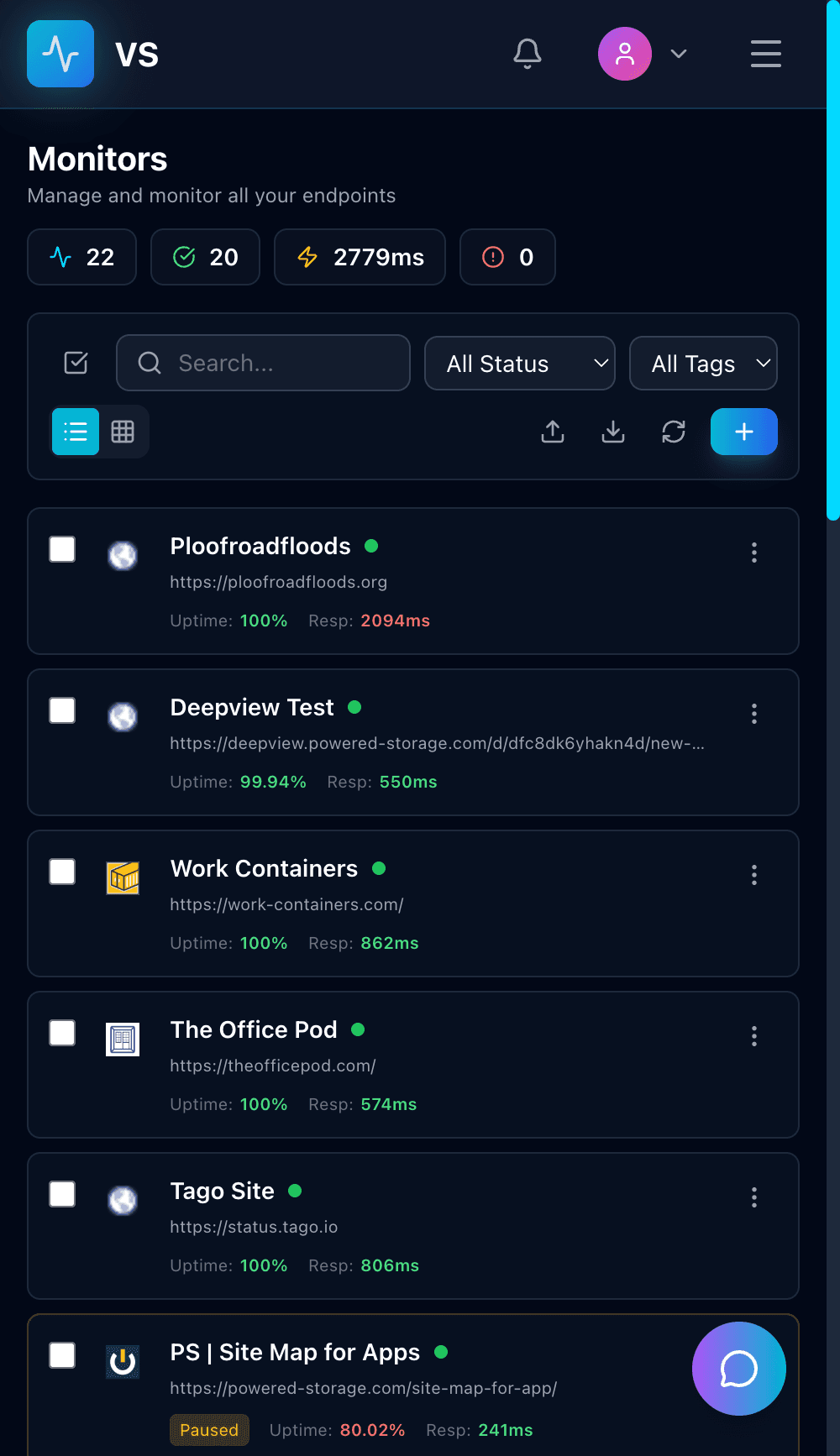840x1456 pixels.
Task: Click the https://status.tago.io URL
Action: (x=254, y=1227)
